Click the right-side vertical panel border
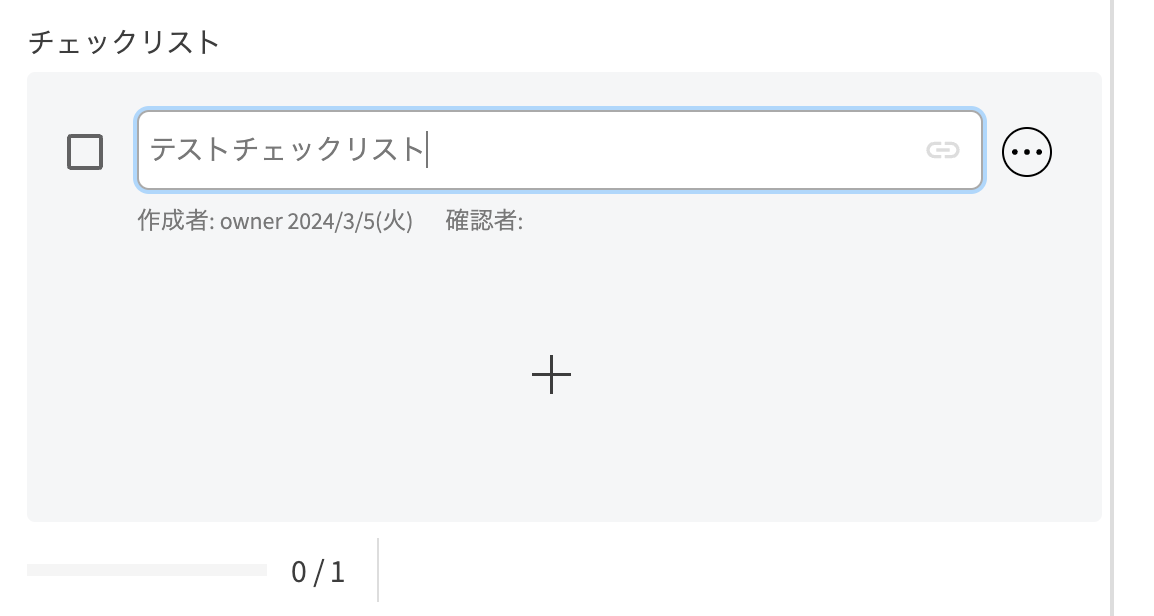This screenshot has width=1154, height=616. click(x=1112, y=300)
